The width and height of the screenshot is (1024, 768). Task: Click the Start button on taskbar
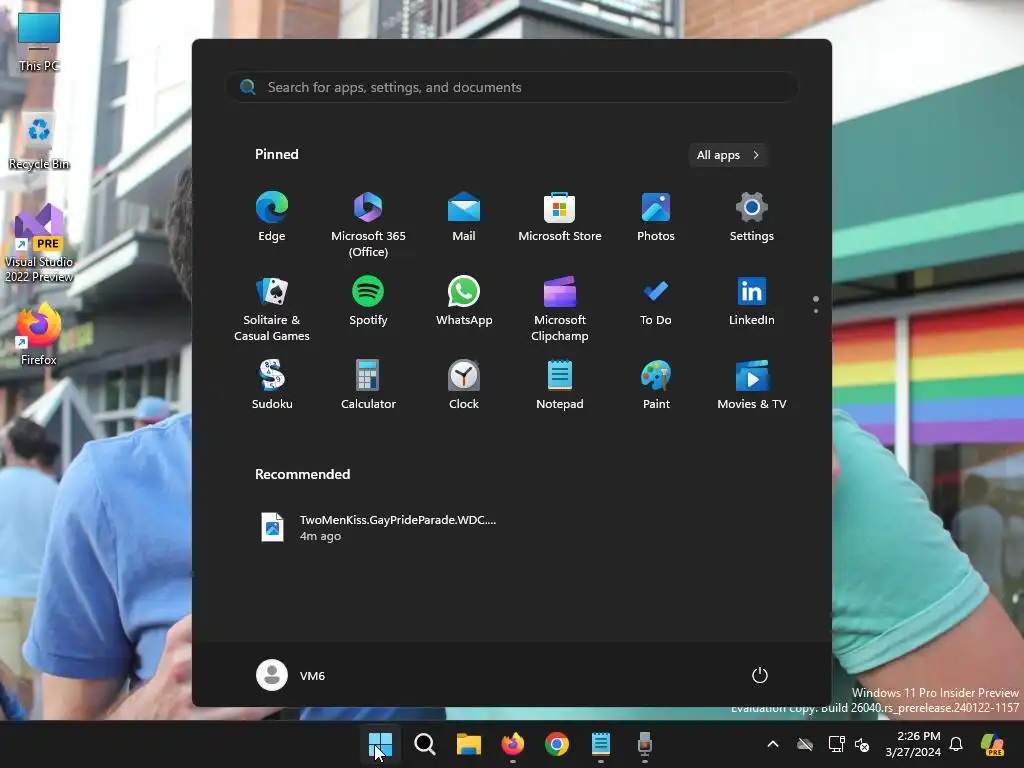tap(380, 744)
